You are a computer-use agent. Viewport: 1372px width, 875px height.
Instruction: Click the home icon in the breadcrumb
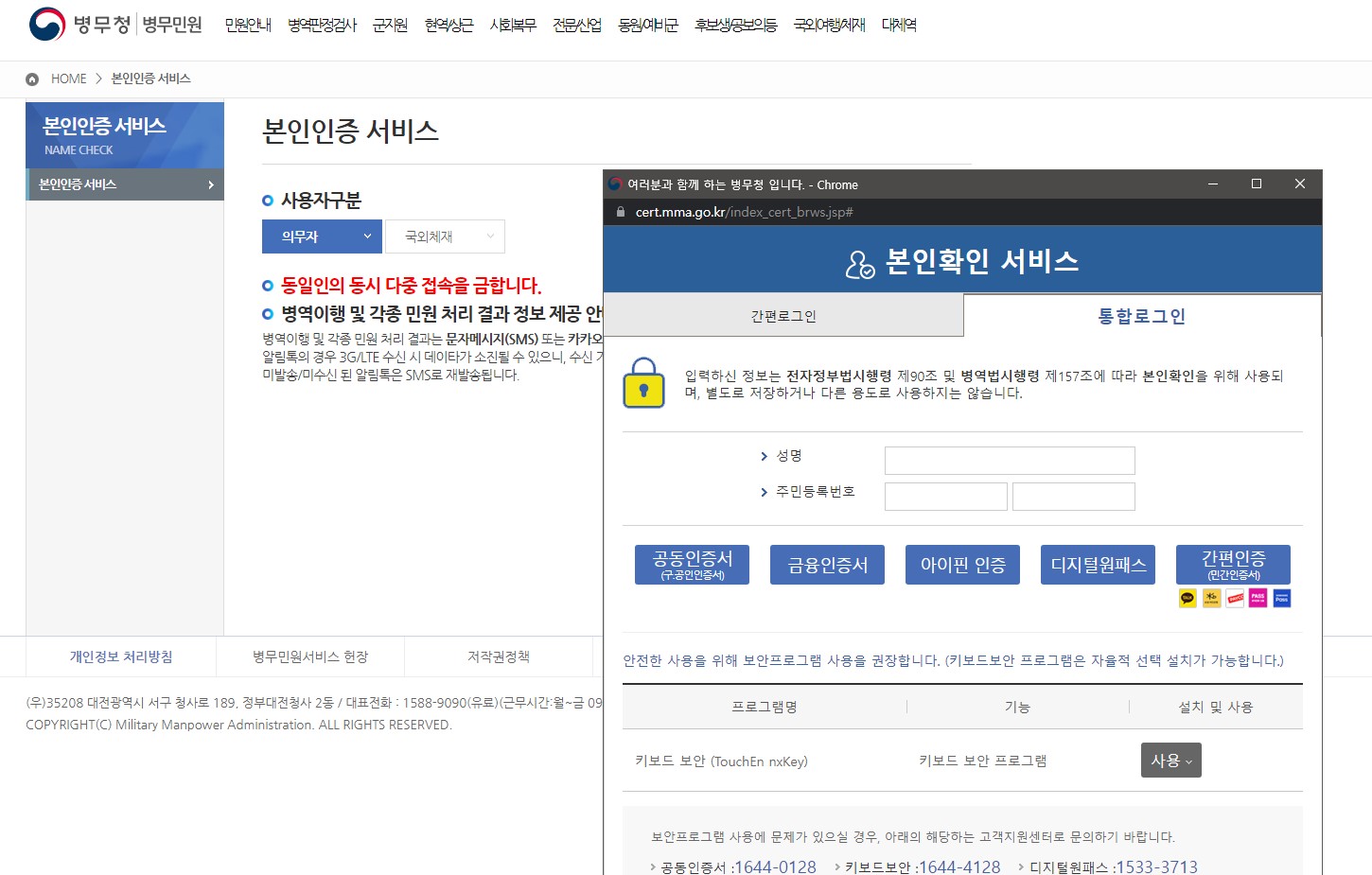point(32,79)
